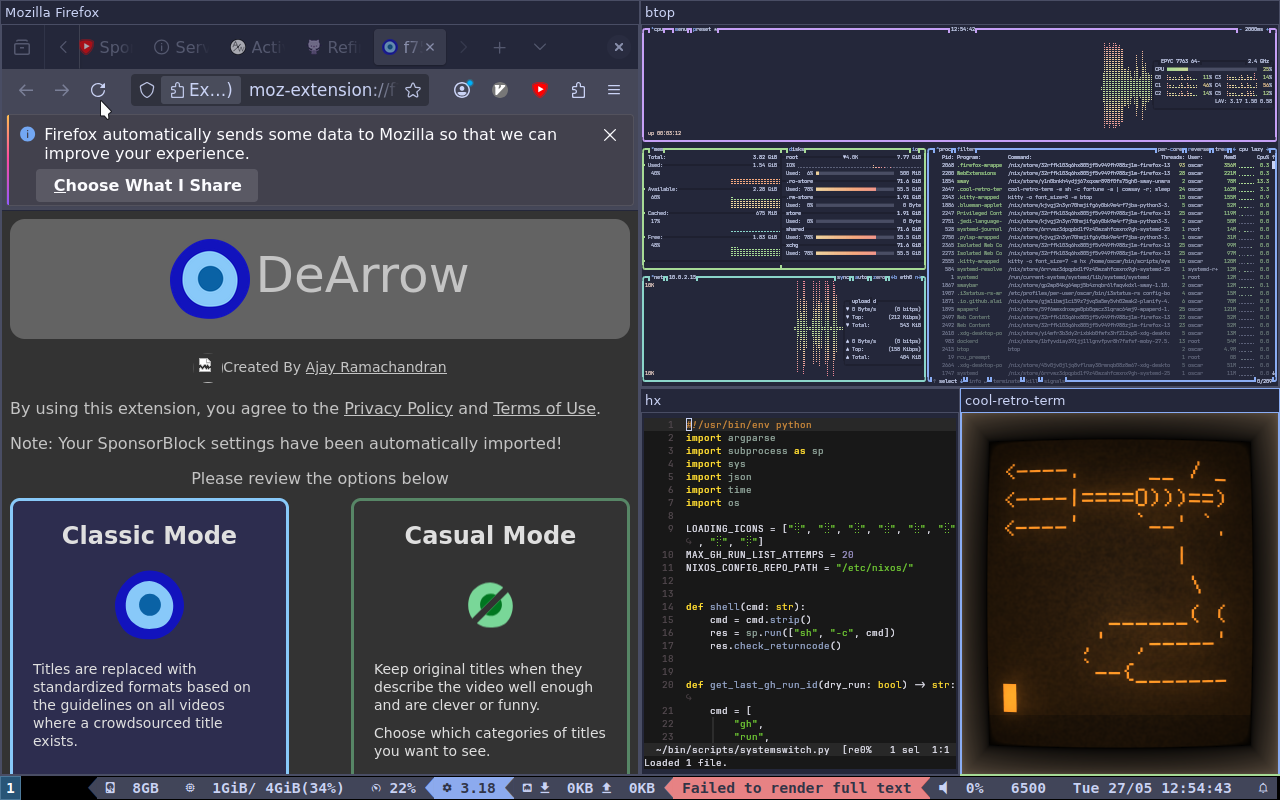Open the Firefox account profile icon
The width and height of the screenshot is (1280, 800).
coord(462,90)
